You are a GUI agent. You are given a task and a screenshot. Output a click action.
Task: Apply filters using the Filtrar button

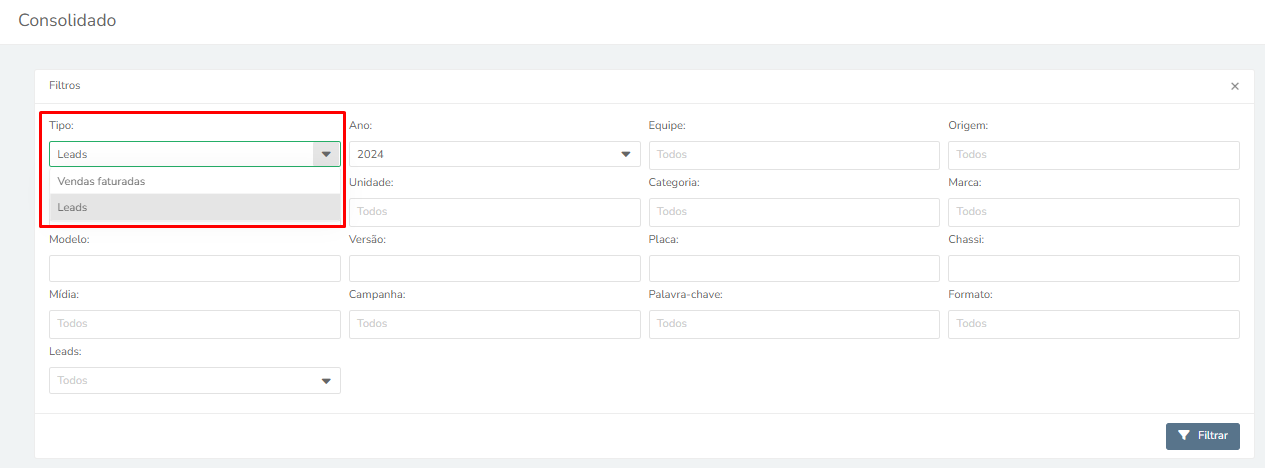point(1203,436)
